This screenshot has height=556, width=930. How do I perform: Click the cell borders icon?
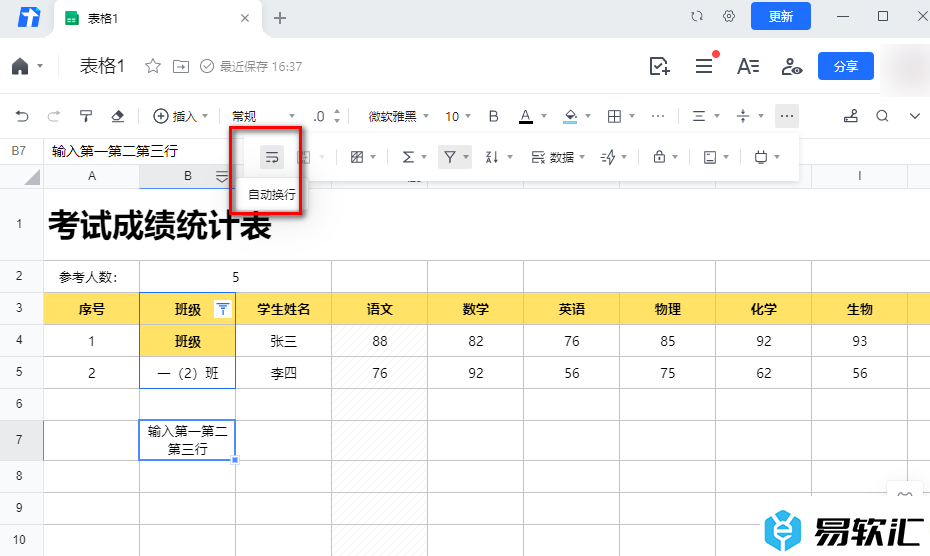click(x=614, y=116)
